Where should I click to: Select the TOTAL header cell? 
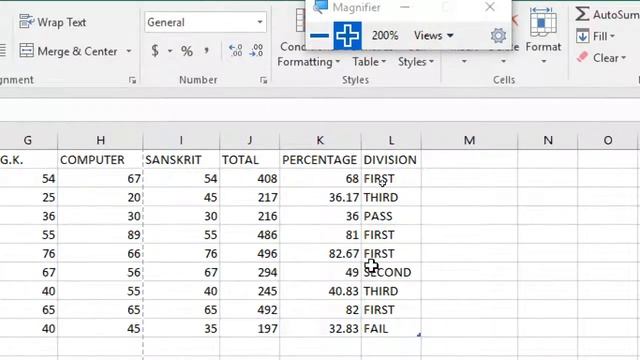[249, 160]
